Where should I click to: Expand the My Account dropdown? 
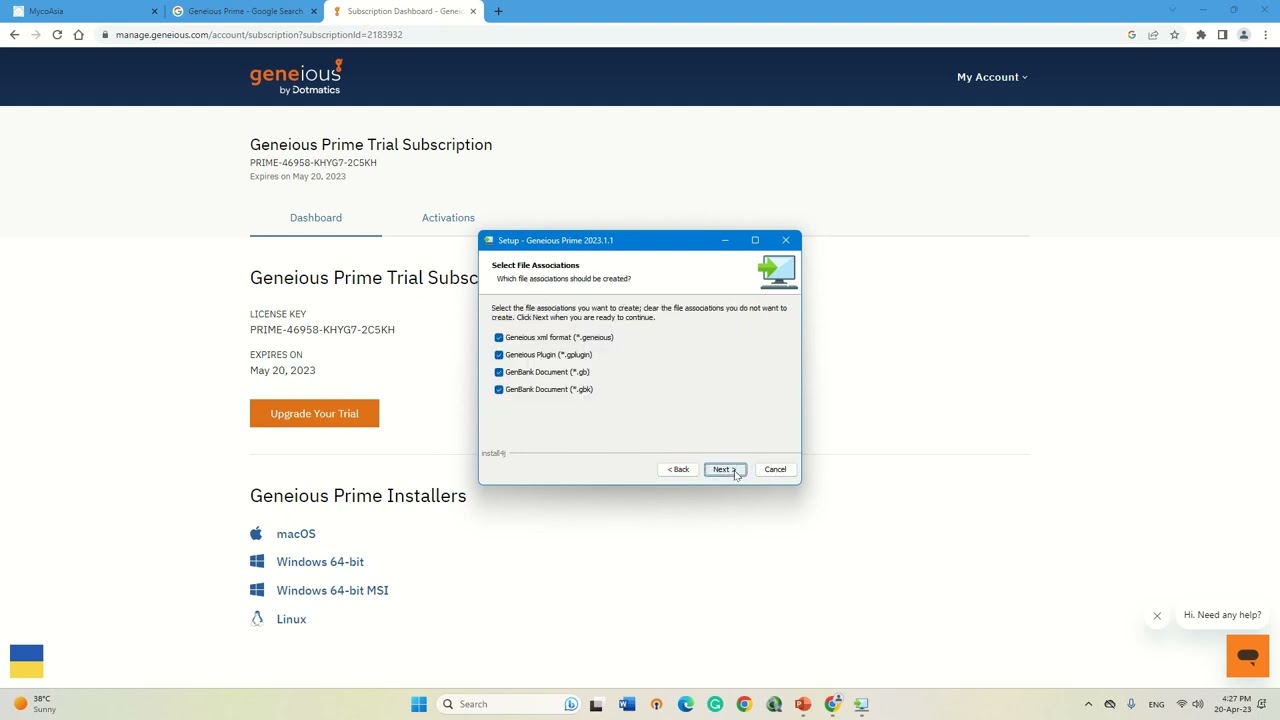point(992,77)
